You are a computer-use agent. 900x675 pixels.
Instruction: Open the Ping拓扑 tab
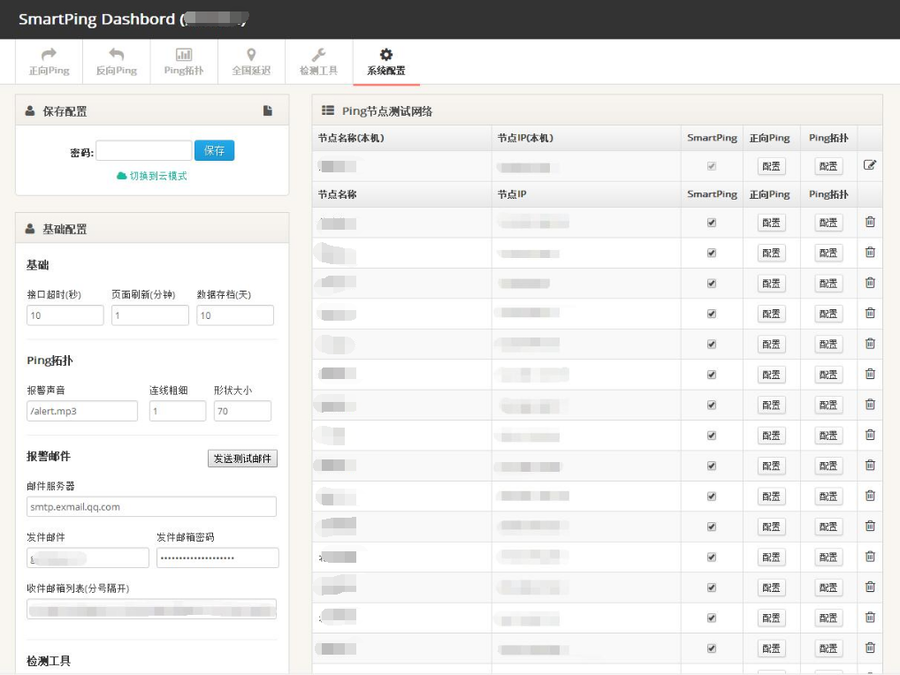[x=184, y=62]
